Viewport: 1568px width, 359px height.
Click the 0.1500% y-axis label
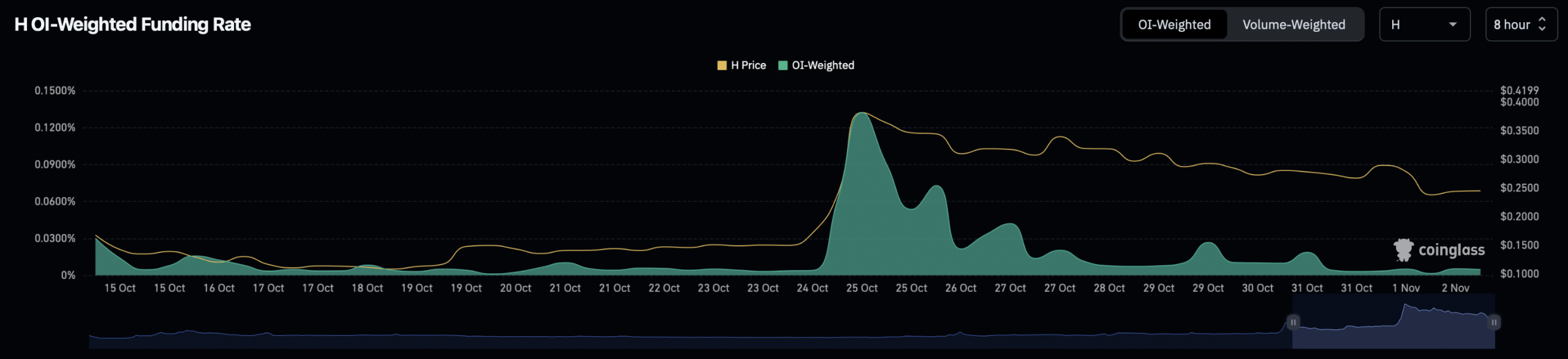55,91
